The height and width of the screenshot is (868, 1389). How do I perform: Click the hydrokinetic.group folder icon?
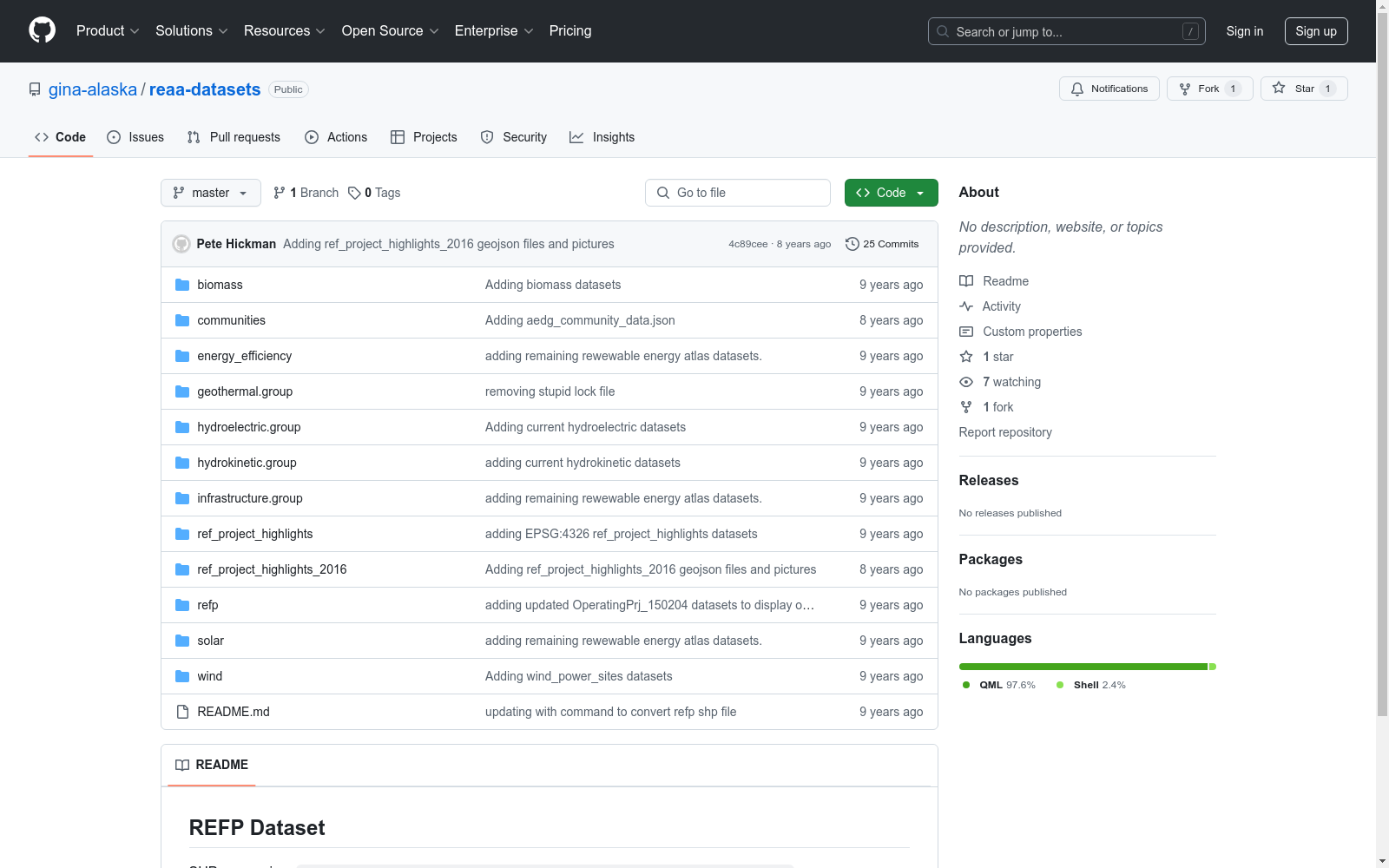tap(182, 463)
